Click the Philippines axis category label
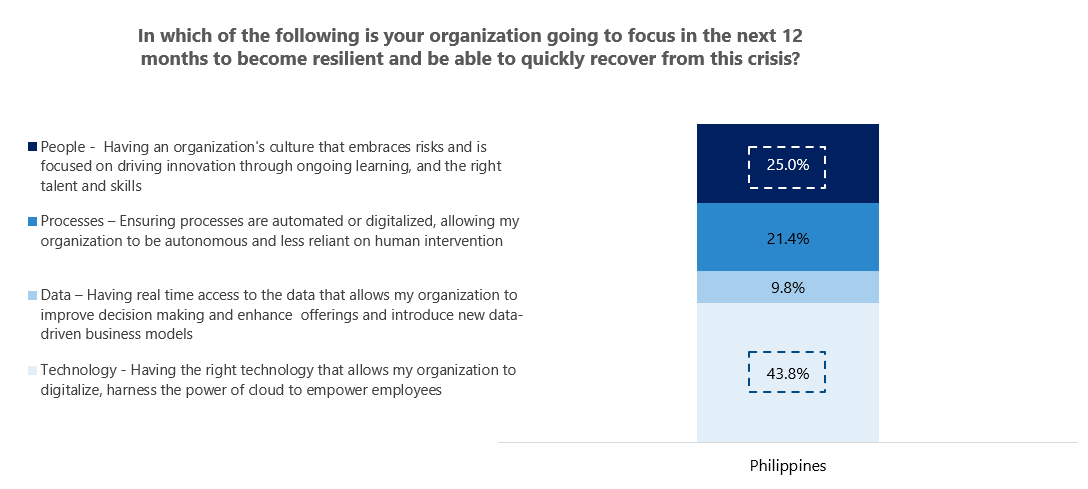This screenshot has width=1088, height=489. 788,466
